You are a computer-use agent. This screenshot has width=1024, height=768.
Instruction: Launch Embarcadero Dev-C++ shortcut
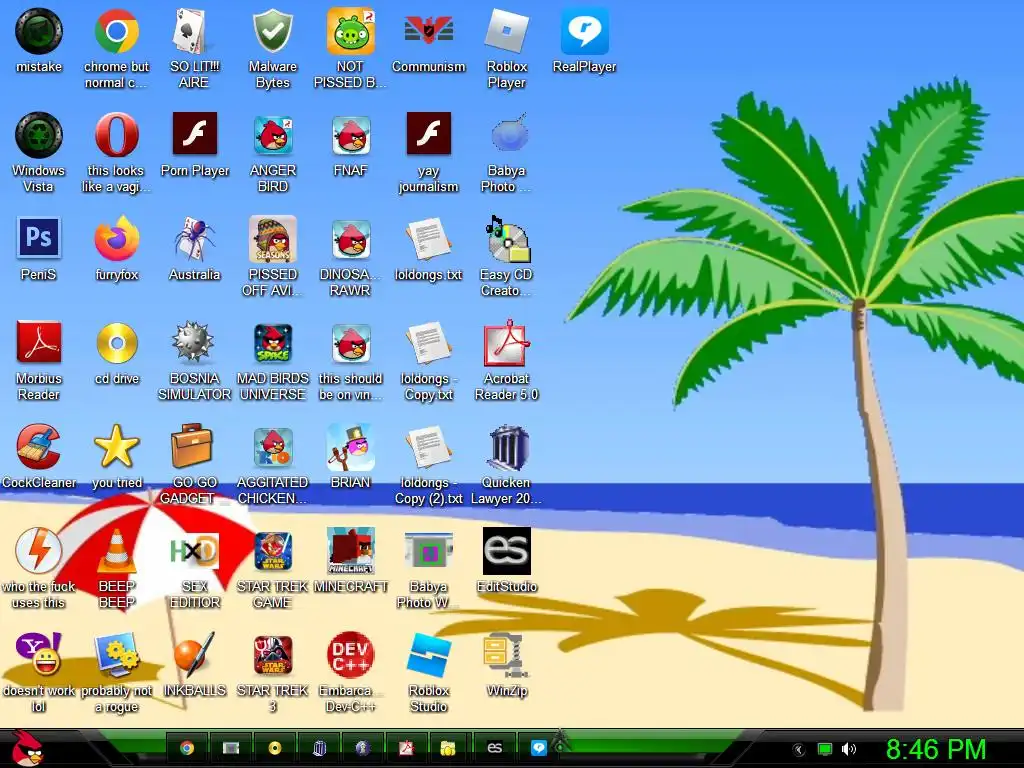351,654
